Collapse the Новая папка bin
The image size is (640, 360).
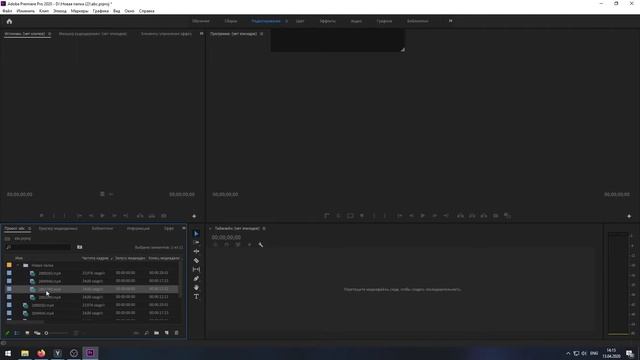(x=18, y=265)
